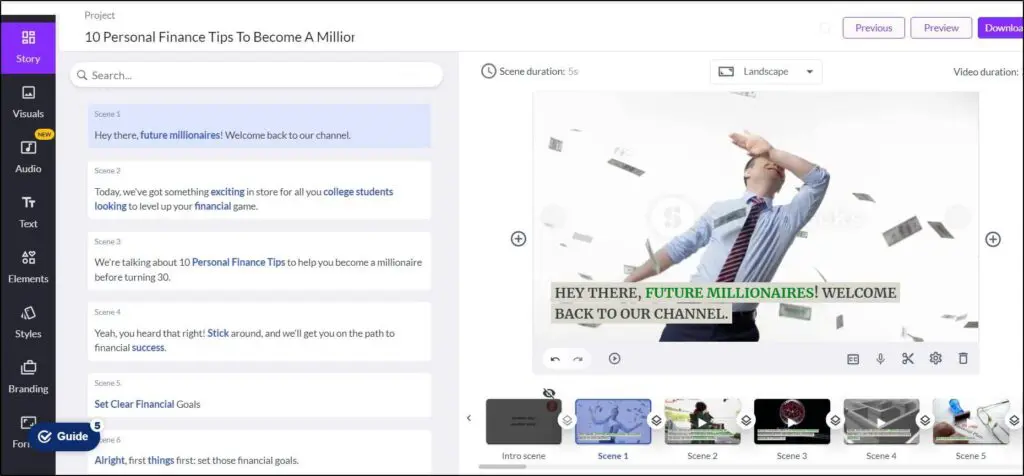Click layers icon between Scene 1 and Scene 2
This screenshot has width=1024, height=476.
click(x=656, y=420)
